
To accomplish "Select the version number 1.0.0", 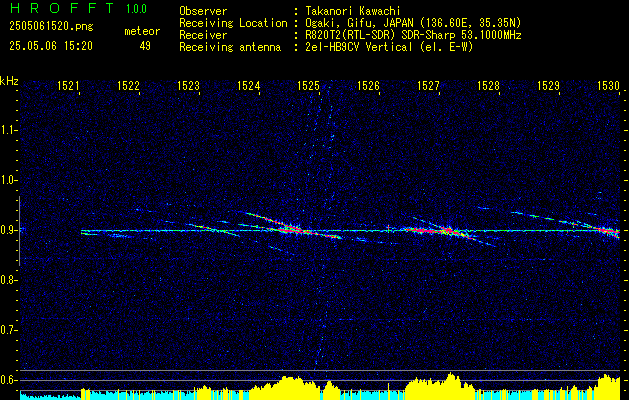I will point(136,9).
